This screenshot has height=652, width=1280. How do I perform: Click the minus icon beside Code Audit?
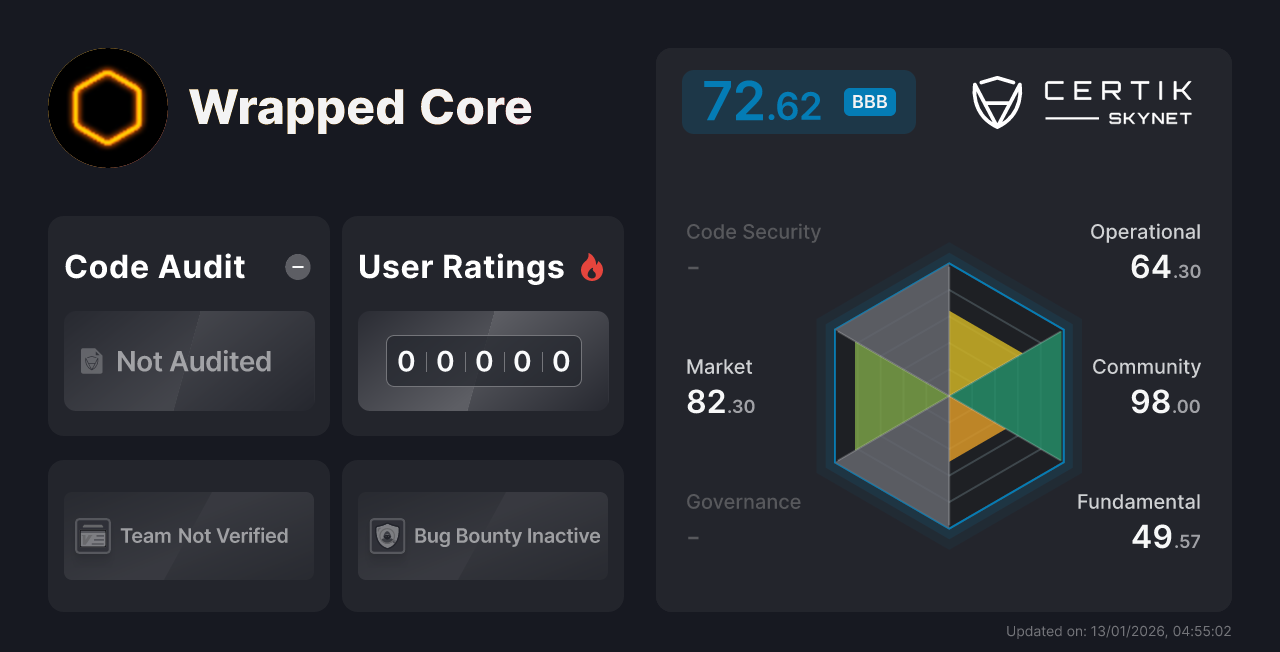[x=297, y=267]
